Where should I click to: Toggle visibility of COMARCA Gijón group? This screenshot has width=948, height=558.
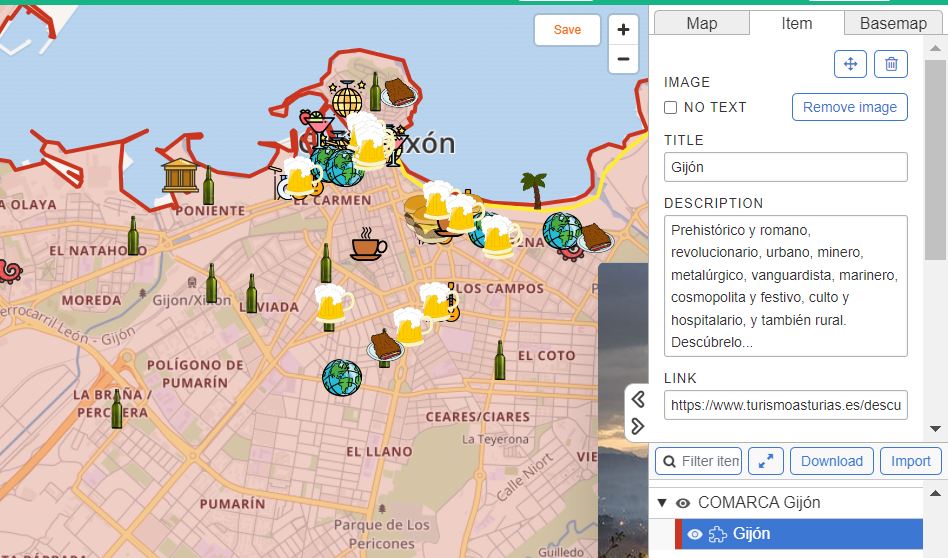[683, 503]
